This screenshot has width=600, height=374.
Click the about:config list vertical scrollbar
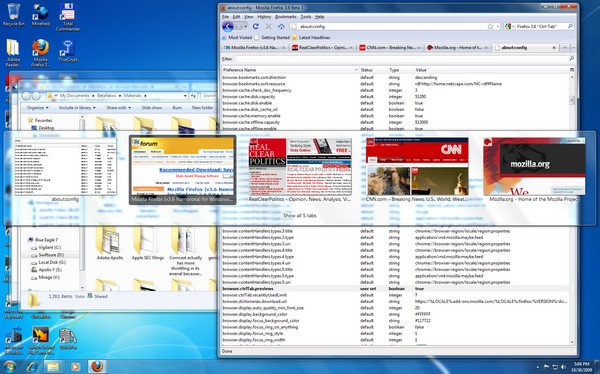[x=572, y=210]
